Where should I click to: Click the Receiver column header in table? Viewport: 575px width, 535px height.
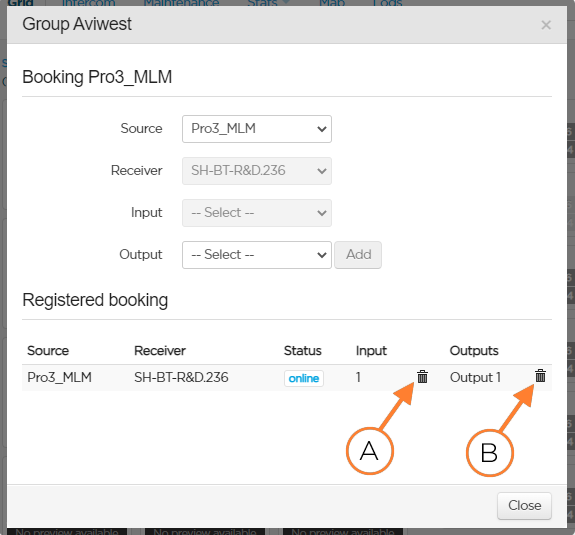(160, 351)
